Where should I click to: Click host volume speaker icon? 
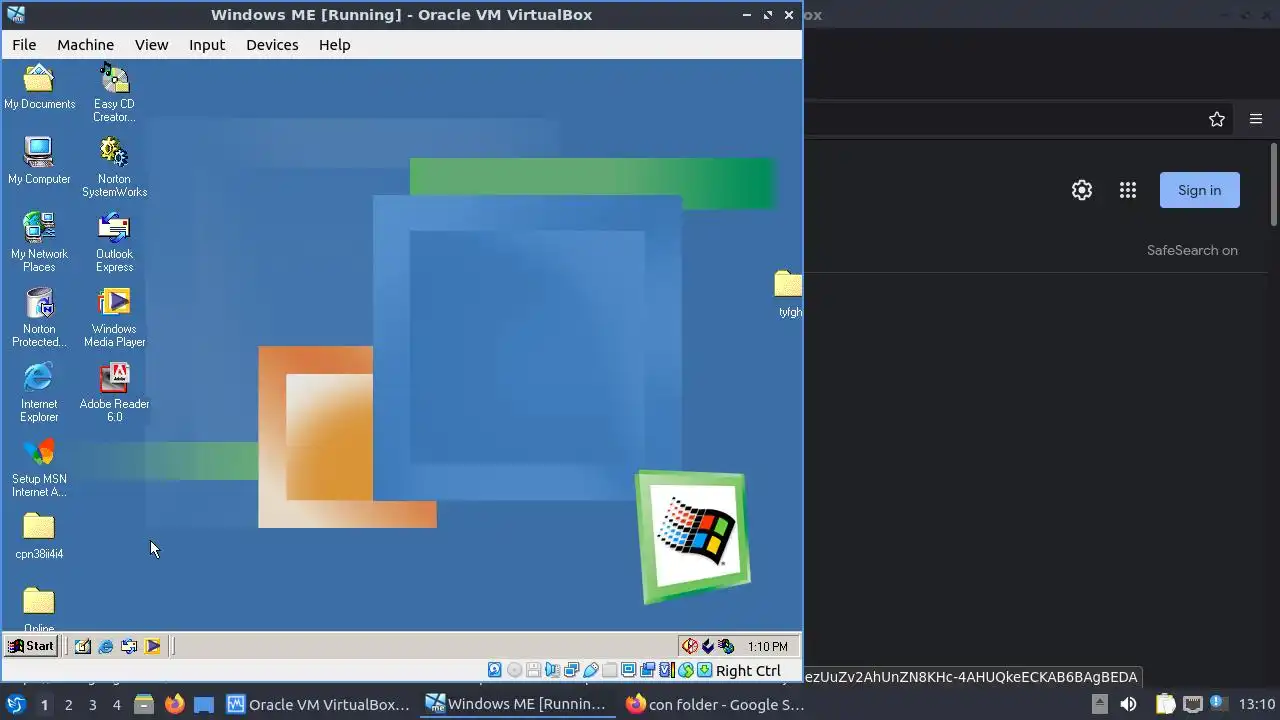click(1128, 705)
